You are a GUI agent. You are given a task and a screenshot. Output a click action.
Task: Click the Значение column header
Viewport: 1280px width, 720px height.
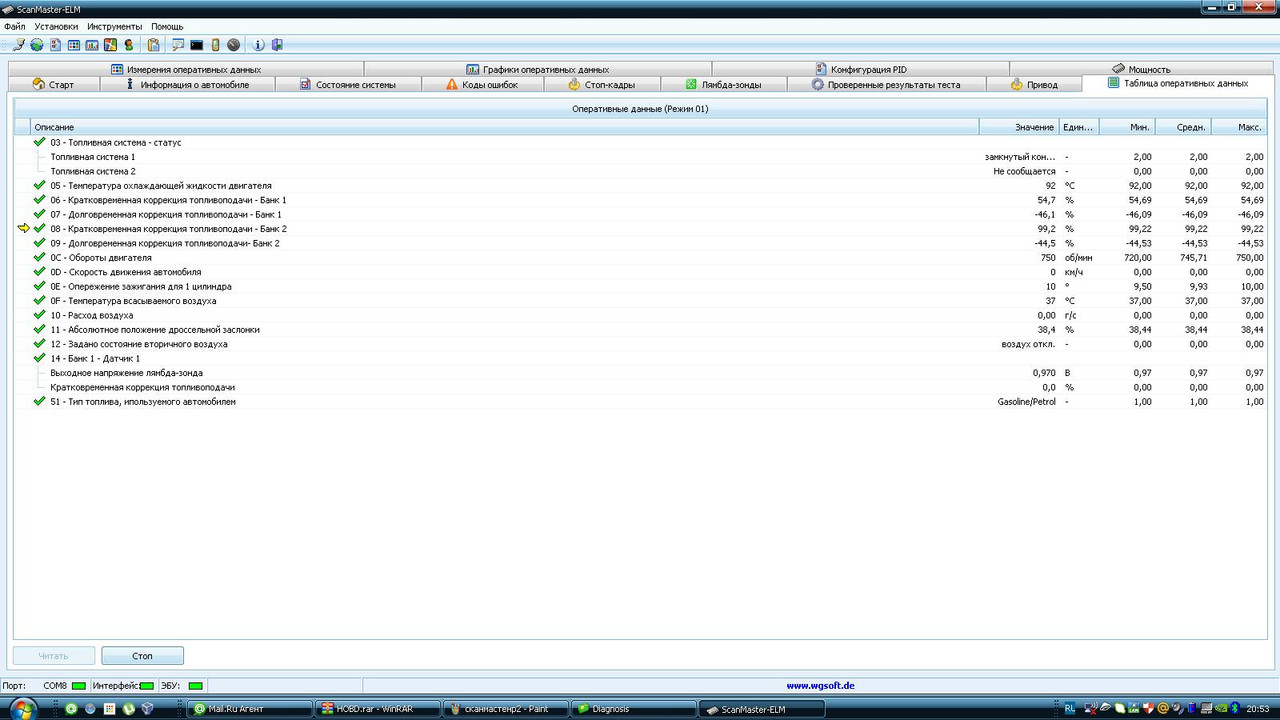click(x=1018, y=127)
